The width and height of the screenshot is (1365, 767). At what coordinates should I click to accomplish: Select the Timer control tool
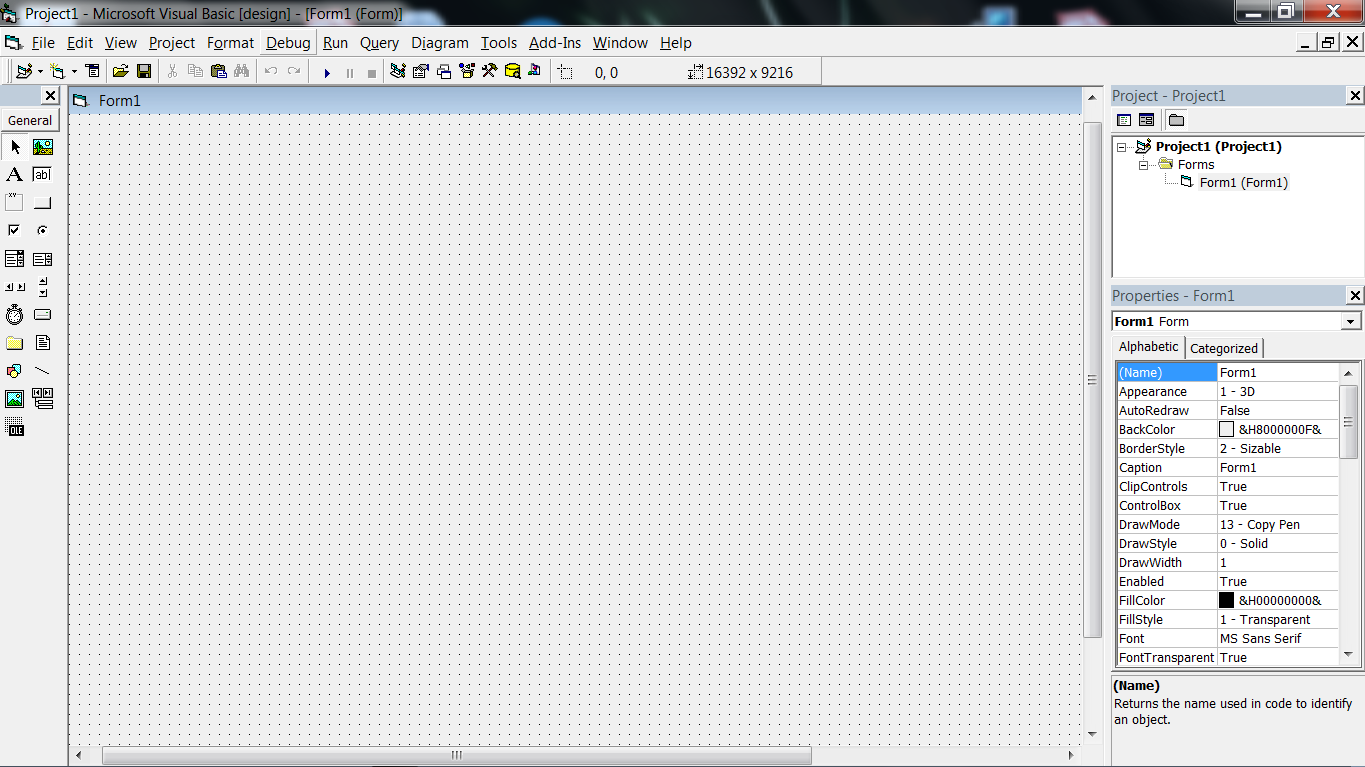pyautogui.click(x=14, y=314)
